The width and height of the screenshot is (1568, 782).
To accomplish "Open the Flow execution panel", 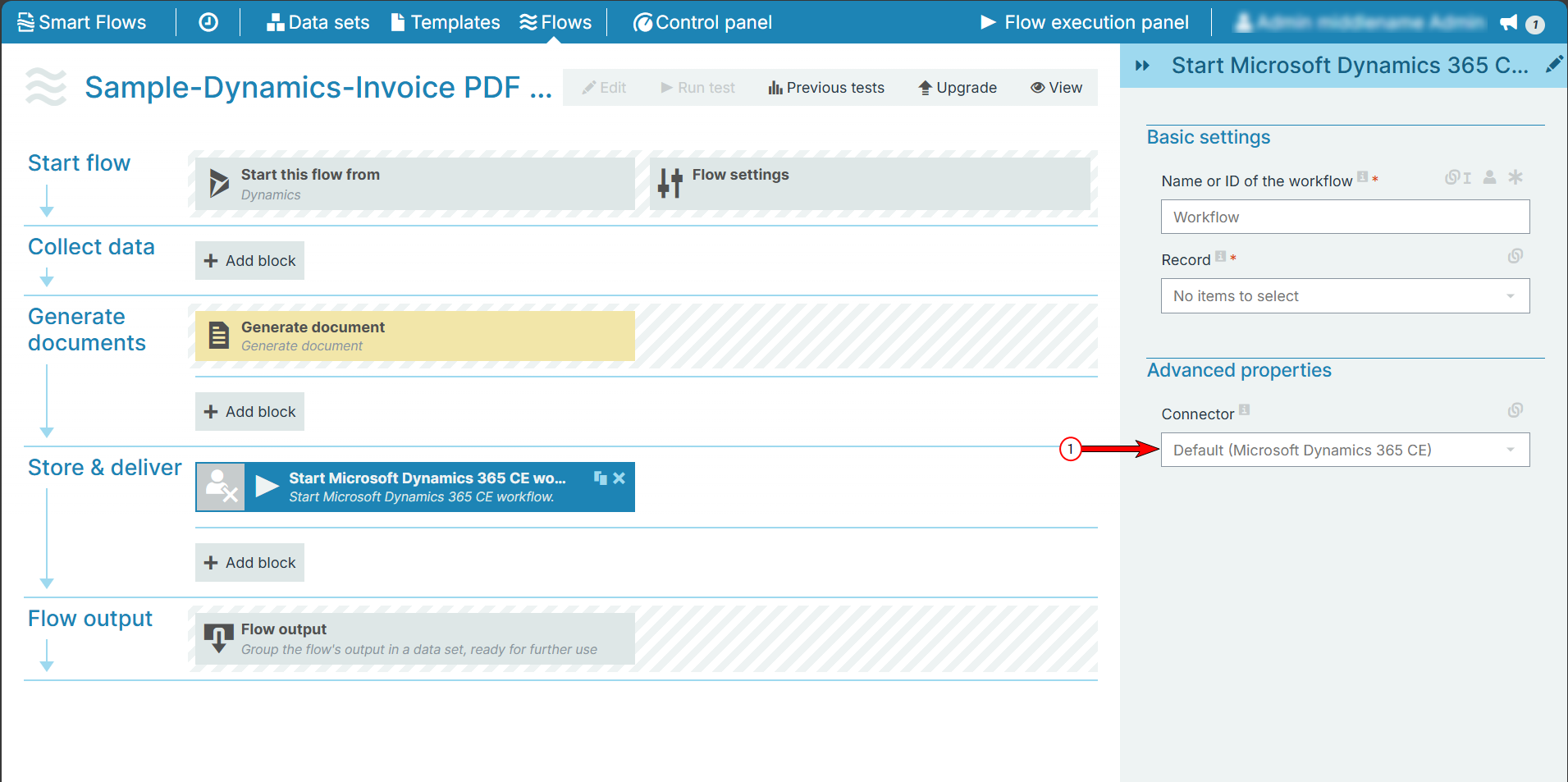I will pos(1085,22).
